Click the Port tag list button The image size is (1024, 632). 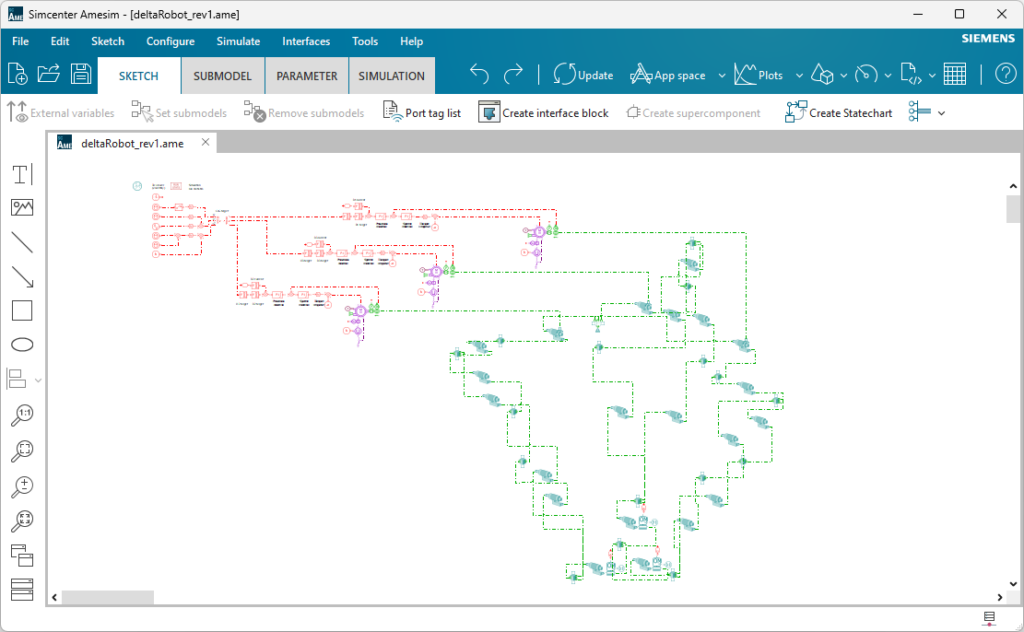[x=421, y=113]
